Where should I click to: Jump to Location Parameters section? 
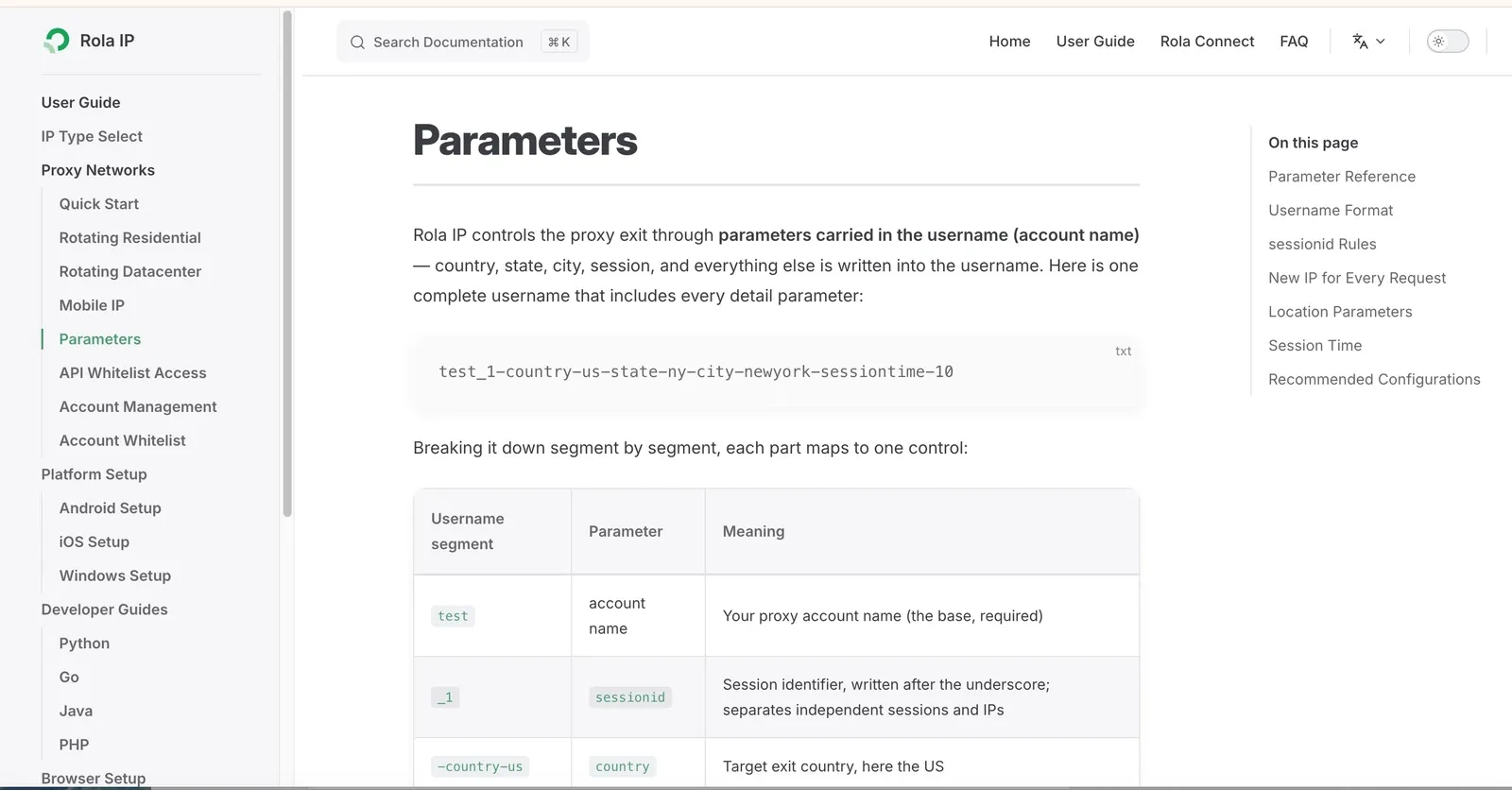point(1340,312)
